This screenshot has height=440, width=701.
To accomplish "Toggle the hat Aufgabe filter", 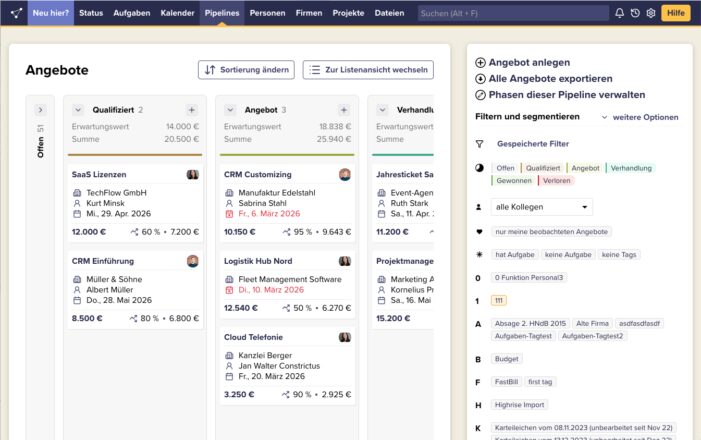I will [515, 254].
